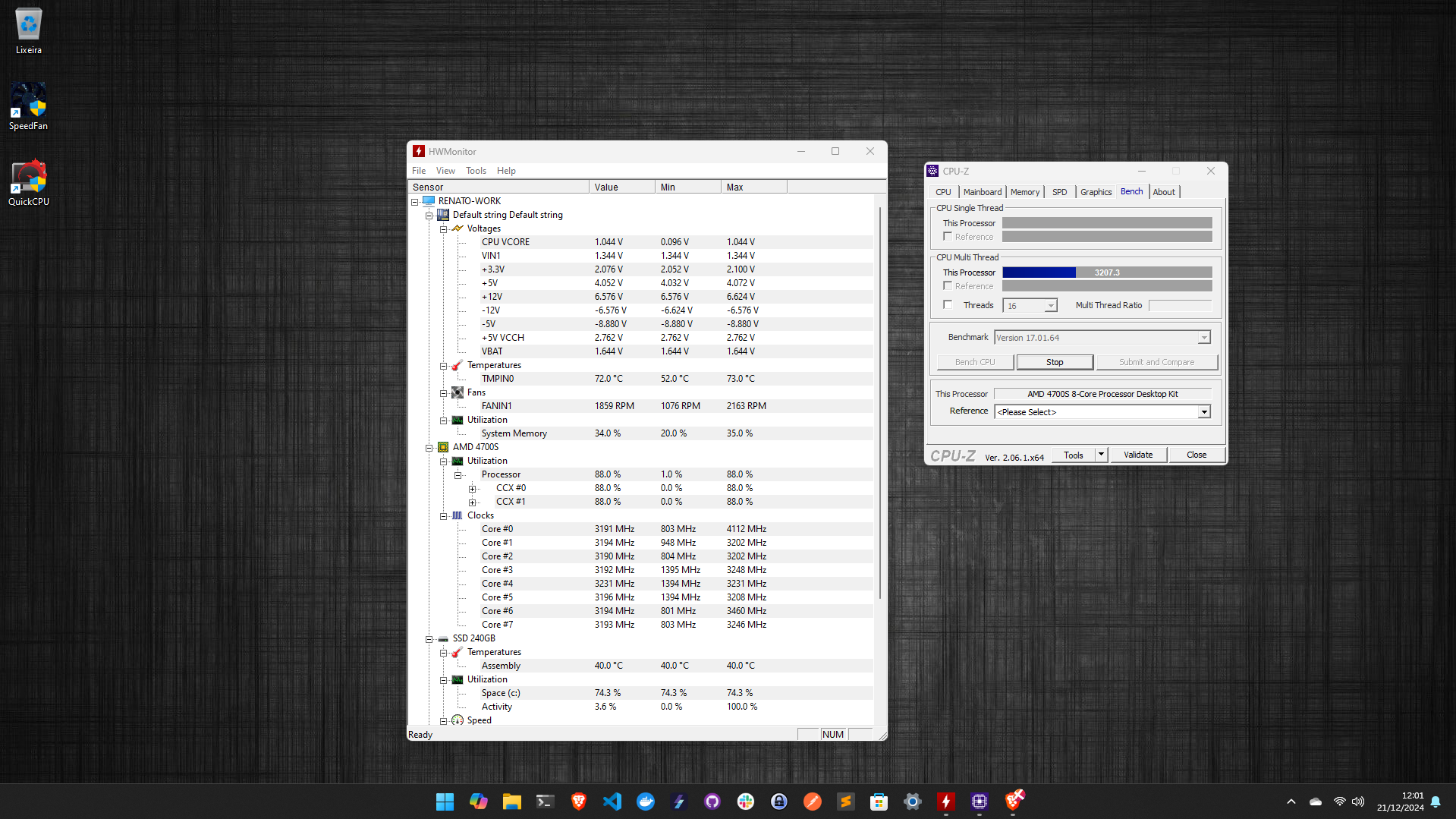The height and width of the screenshot is (819, 1456).
Task: Open the Tools menu in HWMonitor
Action: 476,171
